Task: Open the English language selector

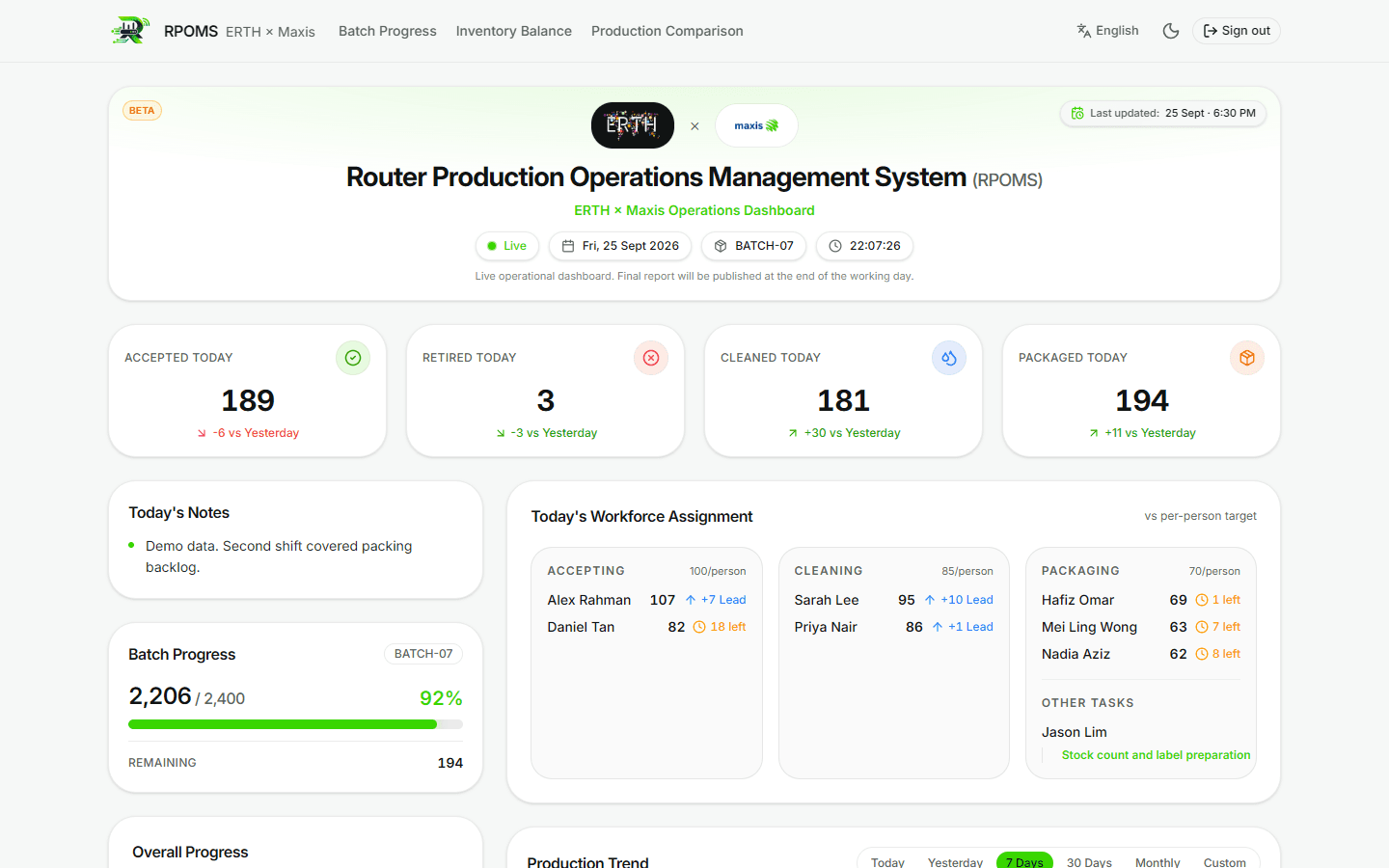Action: coord(1107,31)
